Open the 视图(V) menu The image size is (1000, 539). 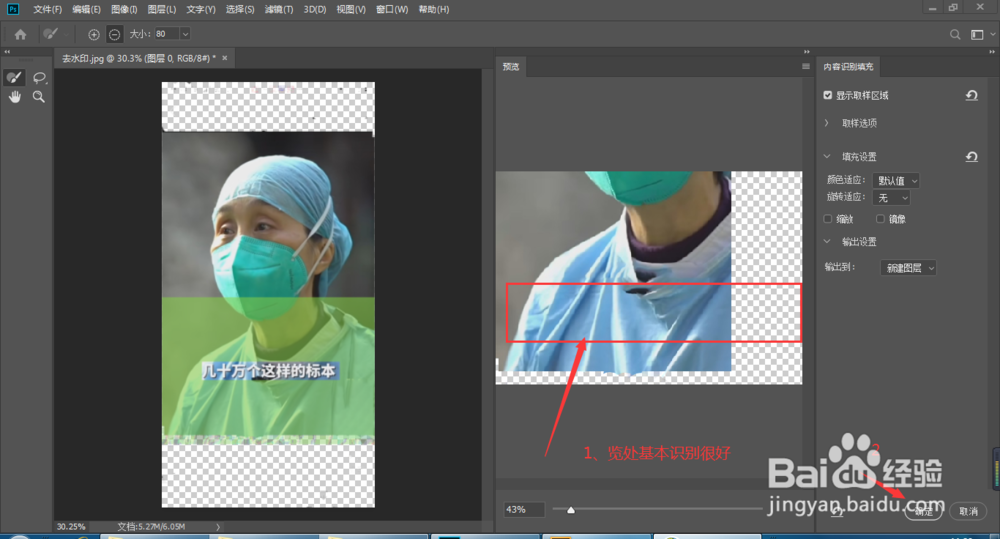pos(351,9)
